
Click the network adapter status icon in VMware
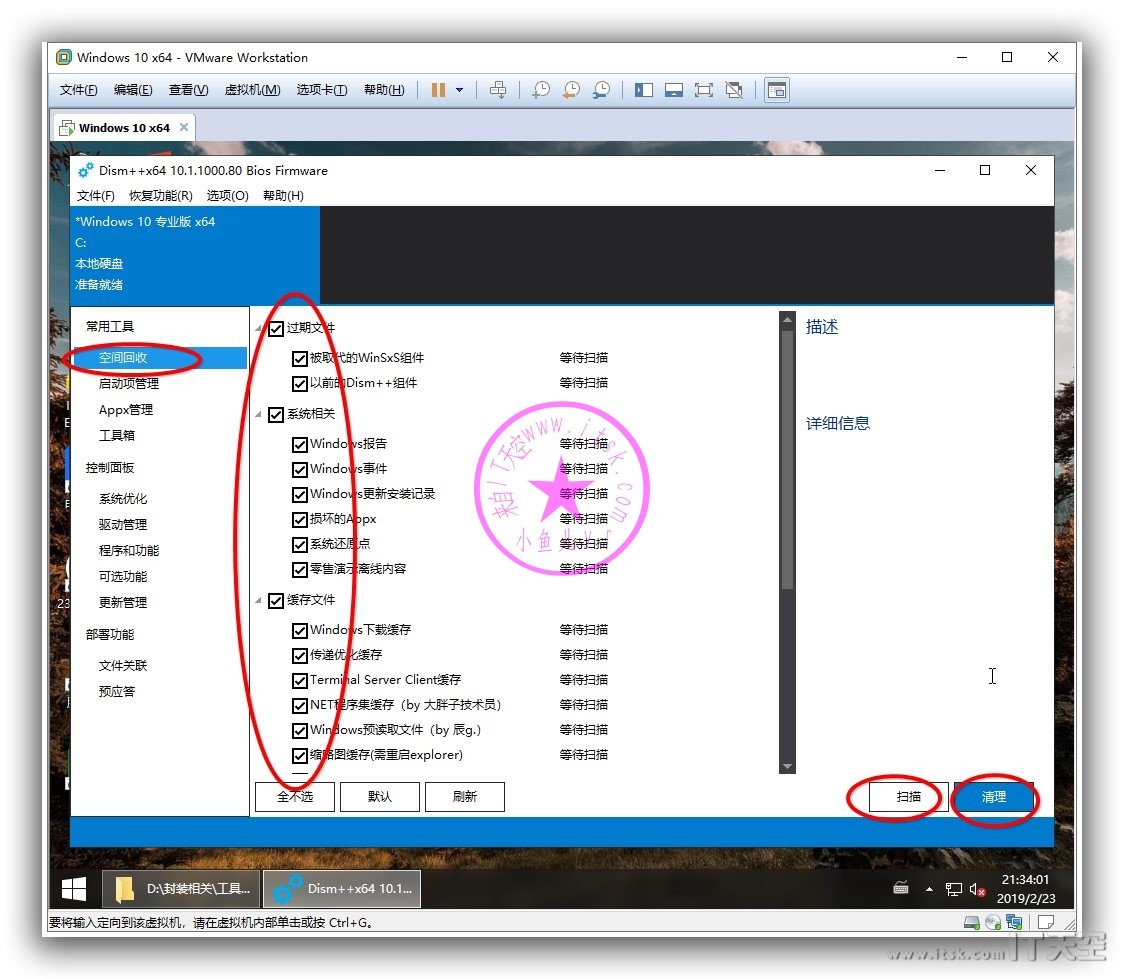(x=1014, y=922)
